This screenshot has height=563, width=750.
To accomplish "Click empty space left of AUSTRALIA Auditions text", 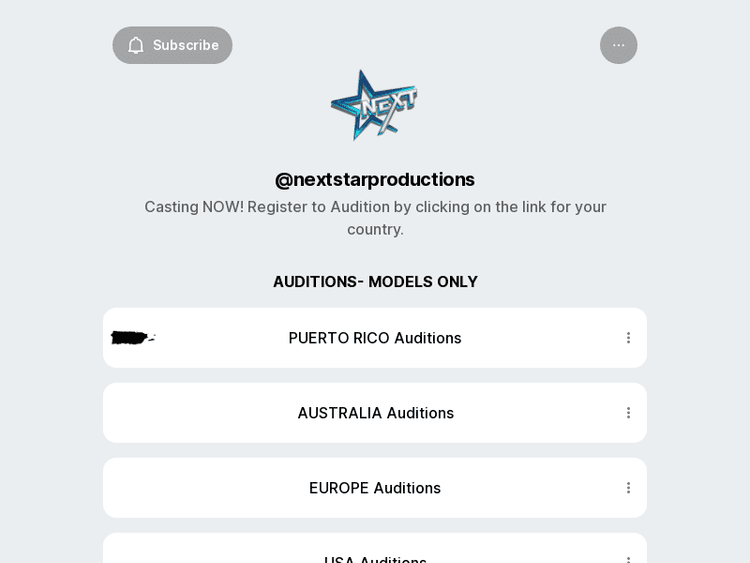I will click(200, 413).
